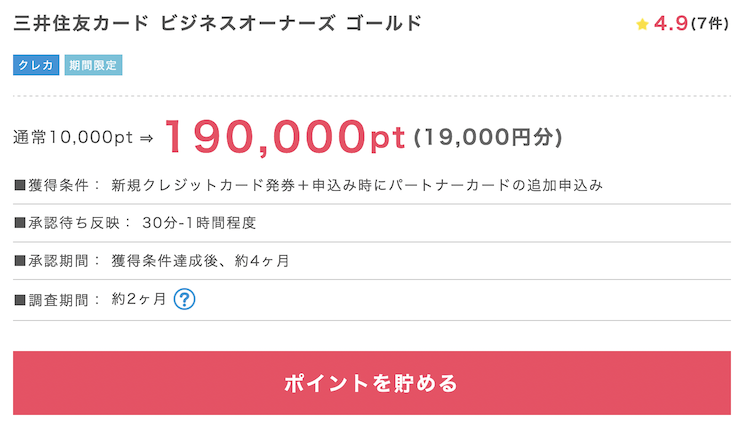Click the 通常10,000pt regular points text
The image size is (743, 426).
click(73, 137)
